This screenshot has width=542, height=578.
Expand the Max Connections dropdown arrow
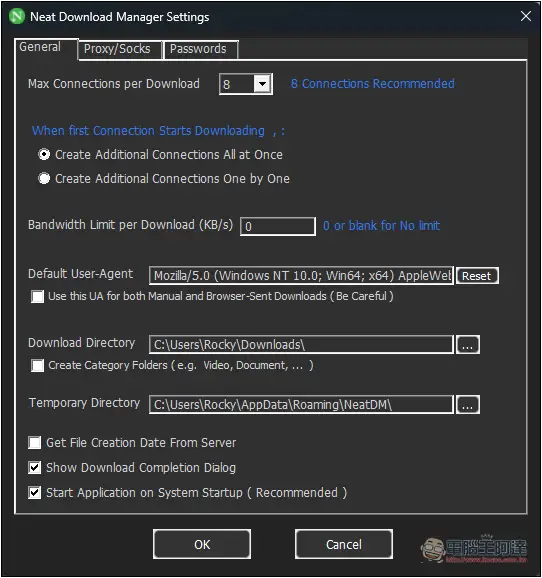(x=263, y=84)
